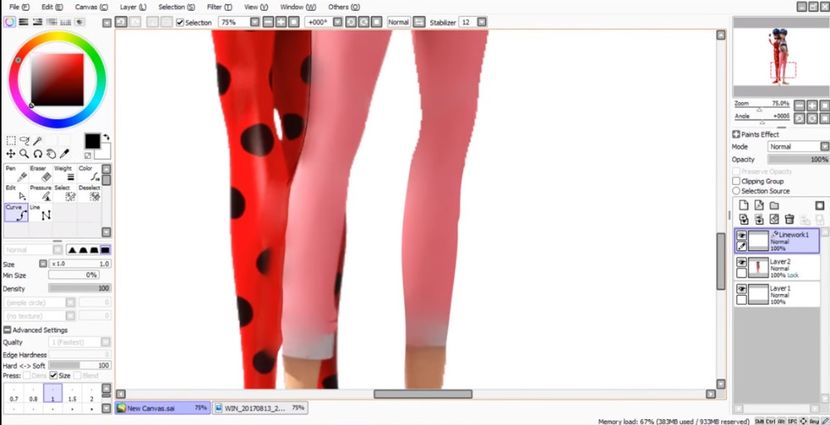Create a new linework layer

point(759,205)
